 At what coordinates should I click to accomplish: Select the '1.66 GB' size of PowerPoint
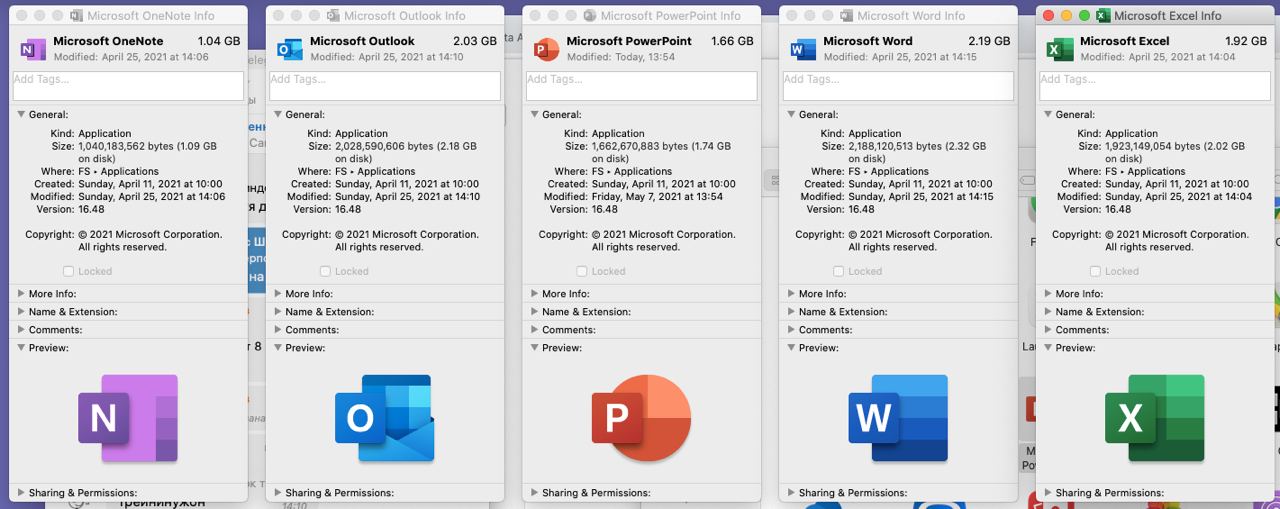pos(732,41)
